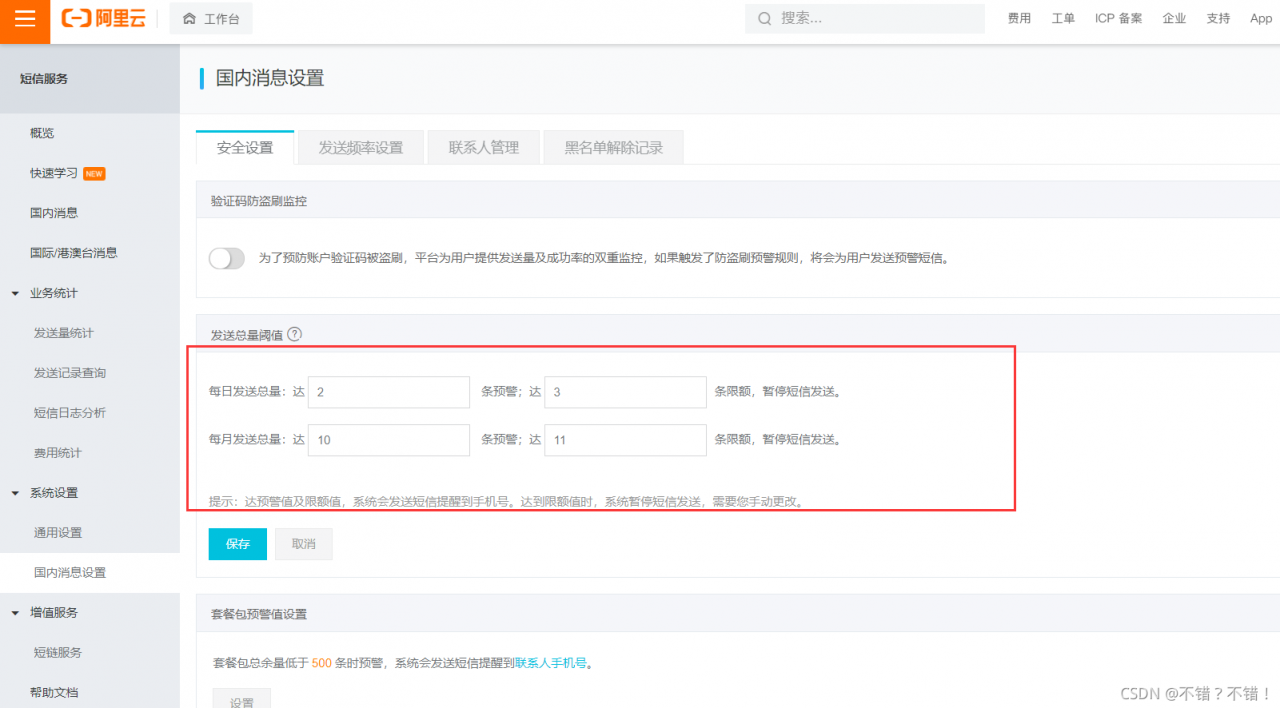Open 国际/港澳台消息 in the sidebar
The width and height of the screenshot is (1280, 708).
coord(73,253)
